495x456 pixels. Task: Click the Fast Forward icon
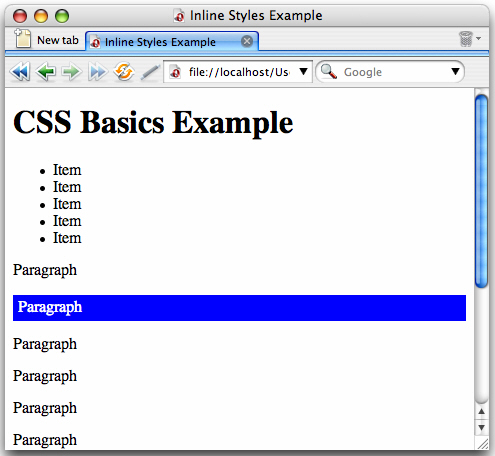(97, 72)
